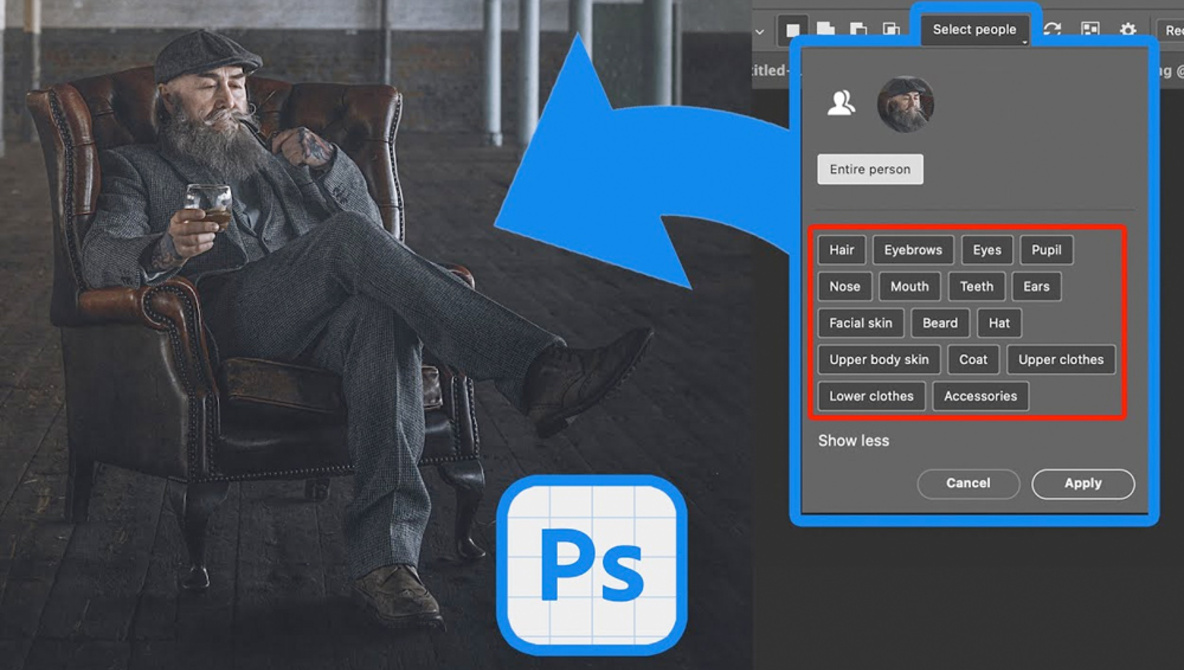The image size is (1184, 670).
Task: Choose the Add to selection mode icon
Action: tap(825, 29)
